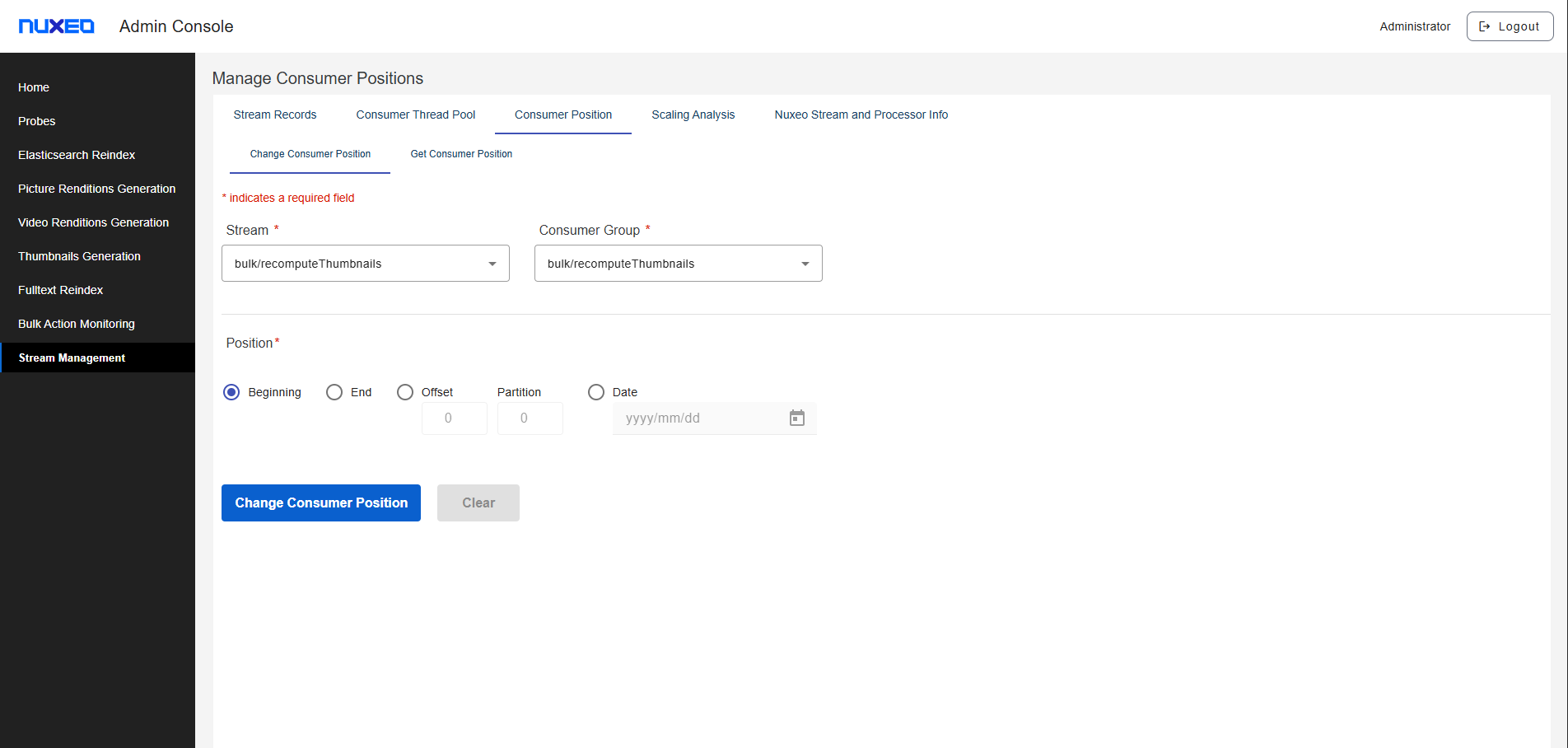The height and width of the screenshot is (748, 1568).
Task: Select the End position radio button
Action: click(x=334, y=392)
